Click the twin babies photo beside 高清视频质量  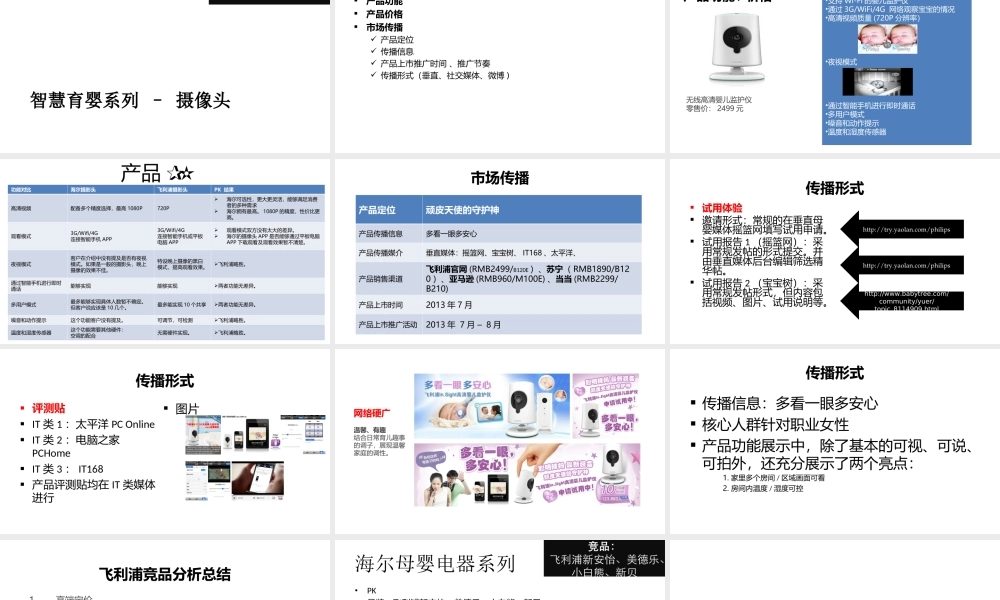click(888, 39)
